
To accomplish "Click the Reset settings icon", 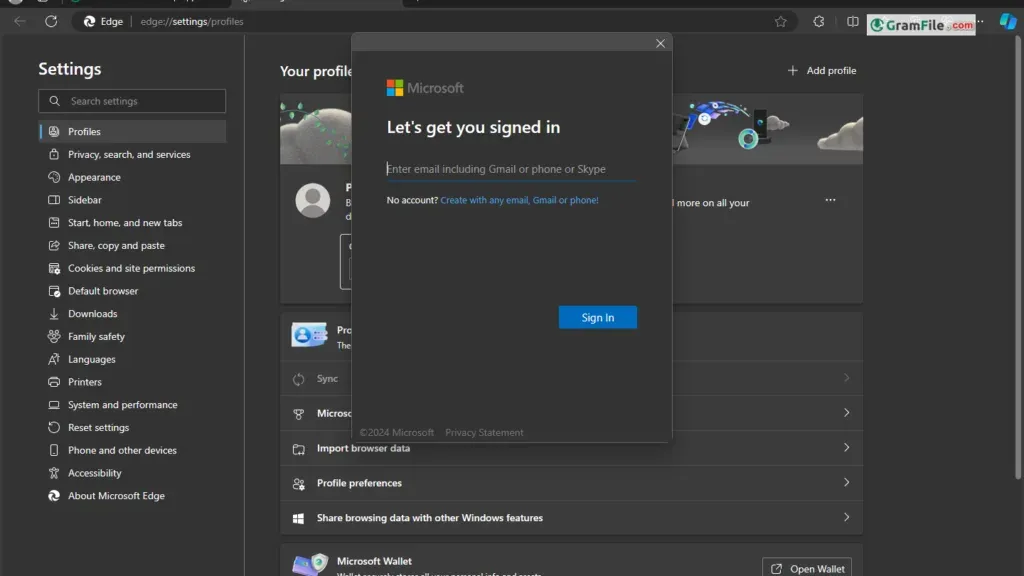I will pos(54,428).
